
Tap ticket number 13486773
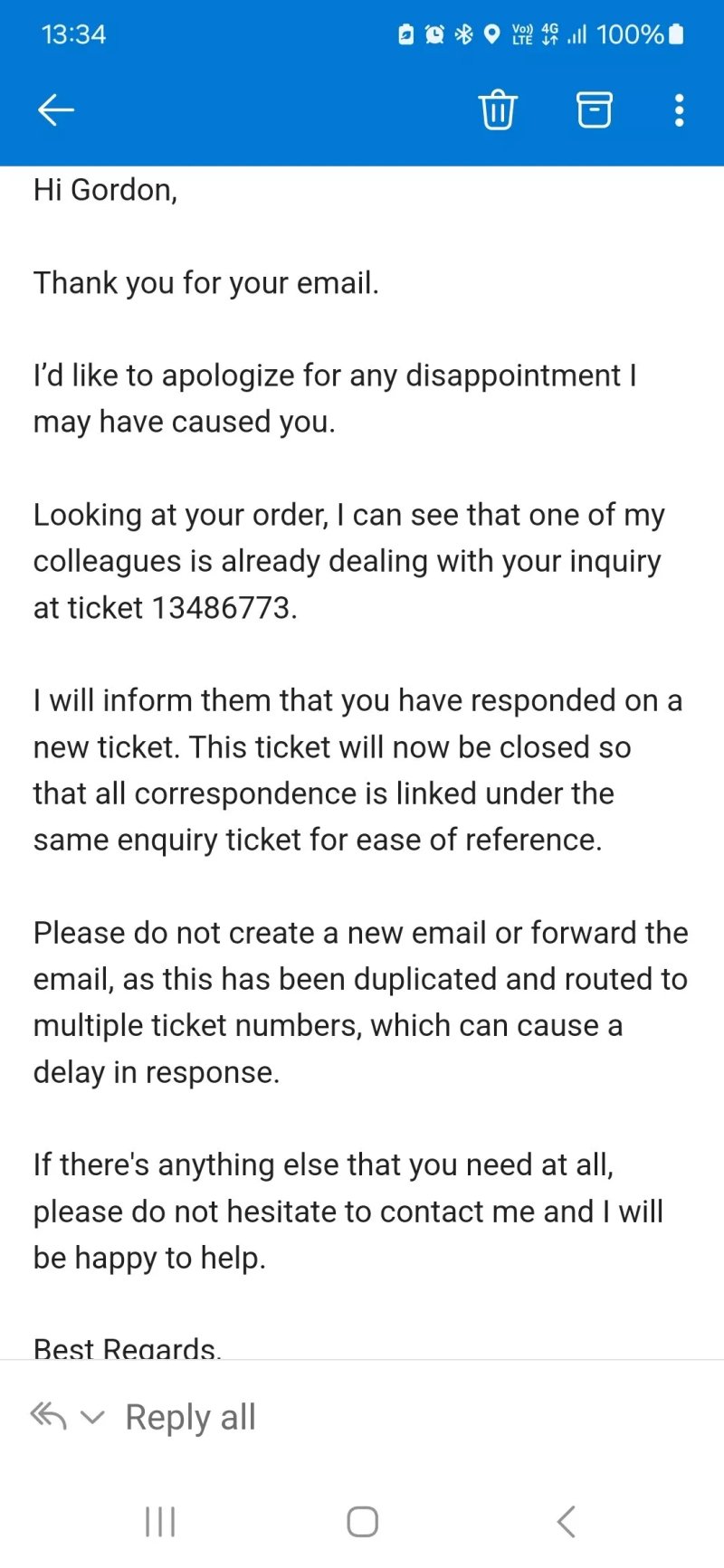point(222,607)
